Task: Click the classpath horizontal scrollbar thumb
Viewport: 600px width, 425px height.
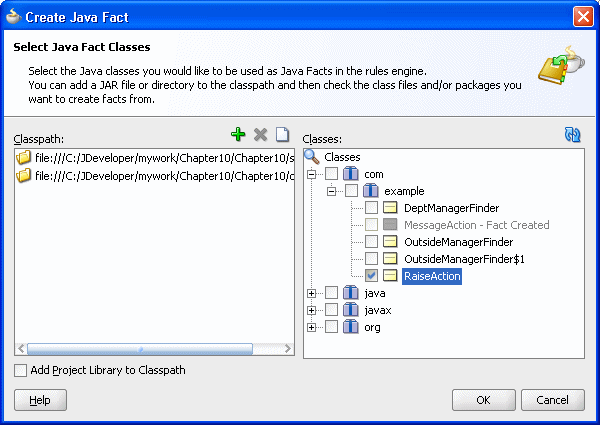Action: [x=140, y=348]
